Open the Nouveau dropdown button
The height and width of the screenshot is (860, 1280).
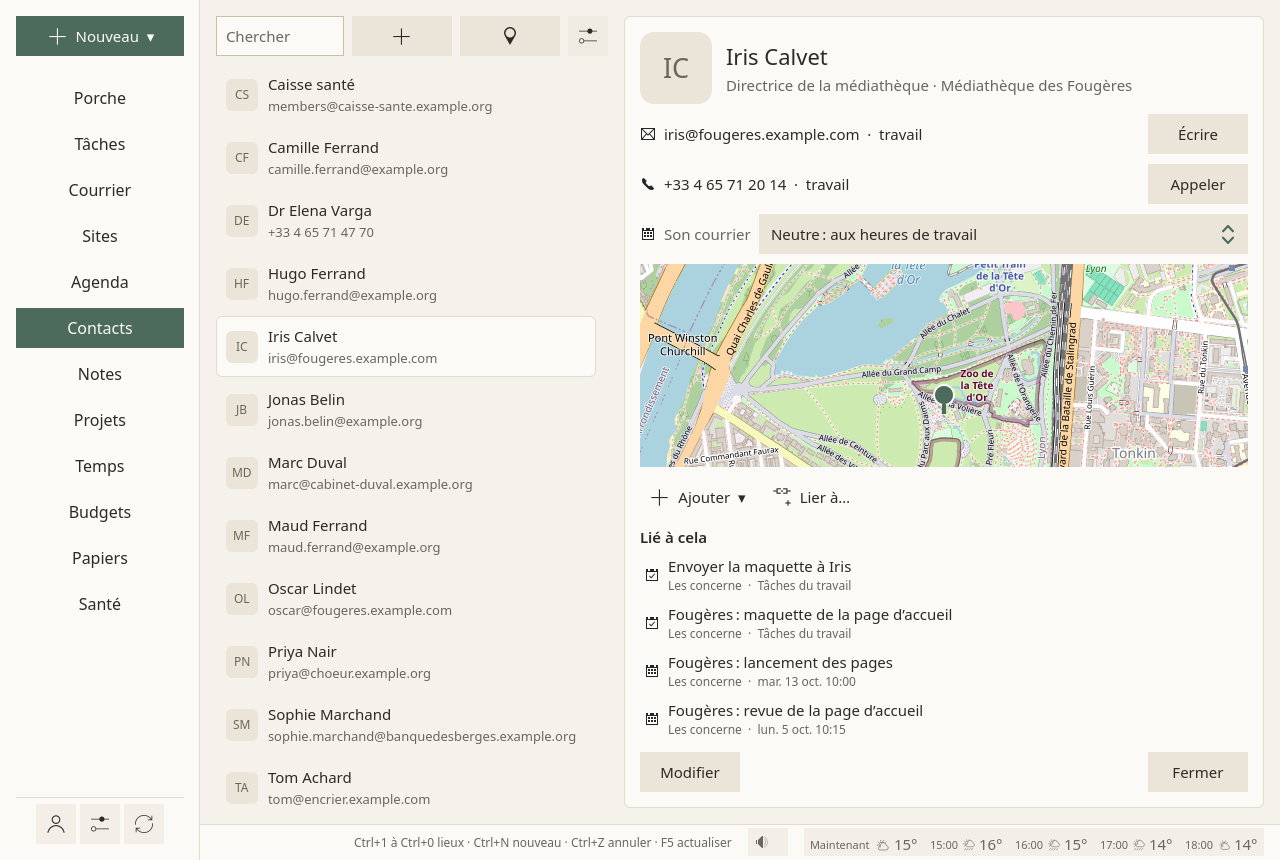pyautogui.click(x=100, y=36)
